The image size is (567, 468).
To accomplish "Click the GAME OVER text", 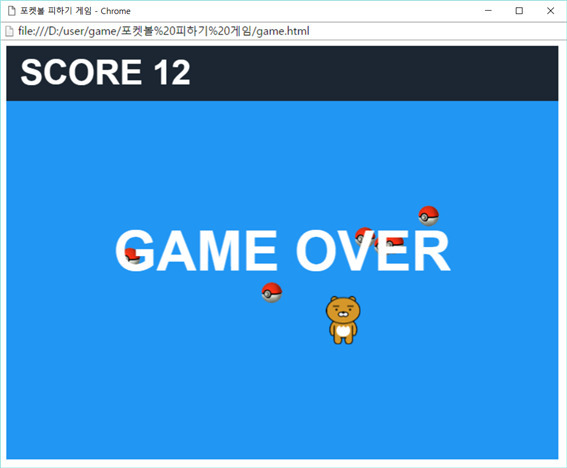I will pos(282,250).
